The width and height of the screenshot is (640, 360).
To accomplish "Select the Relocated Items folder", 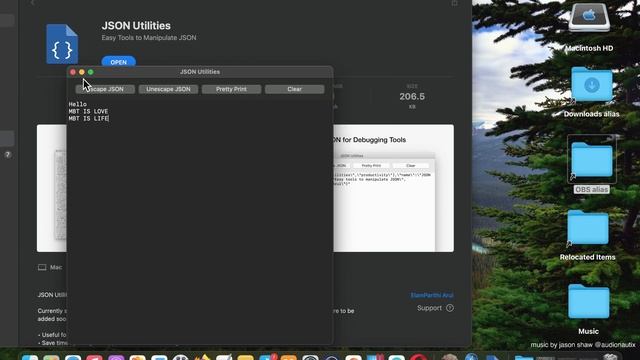I will tap(588, 227).
